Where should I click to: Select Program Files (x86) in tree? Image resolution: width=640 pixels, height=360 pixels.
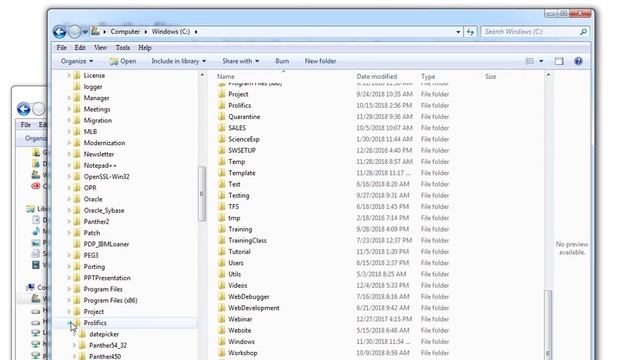(111, 300)
